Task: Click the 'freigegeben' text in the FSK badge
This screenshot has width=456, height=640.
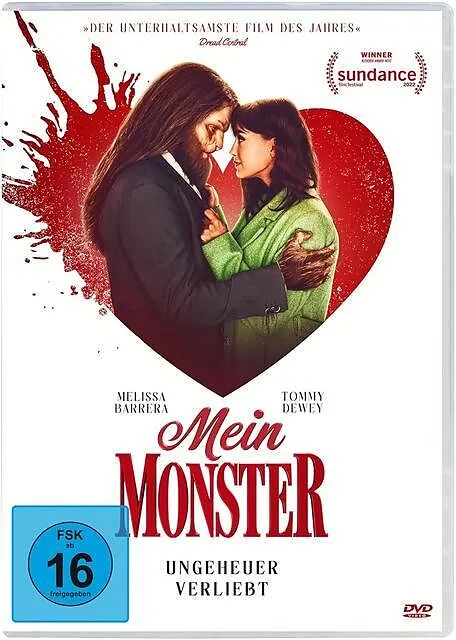Action: click(70, 593)
